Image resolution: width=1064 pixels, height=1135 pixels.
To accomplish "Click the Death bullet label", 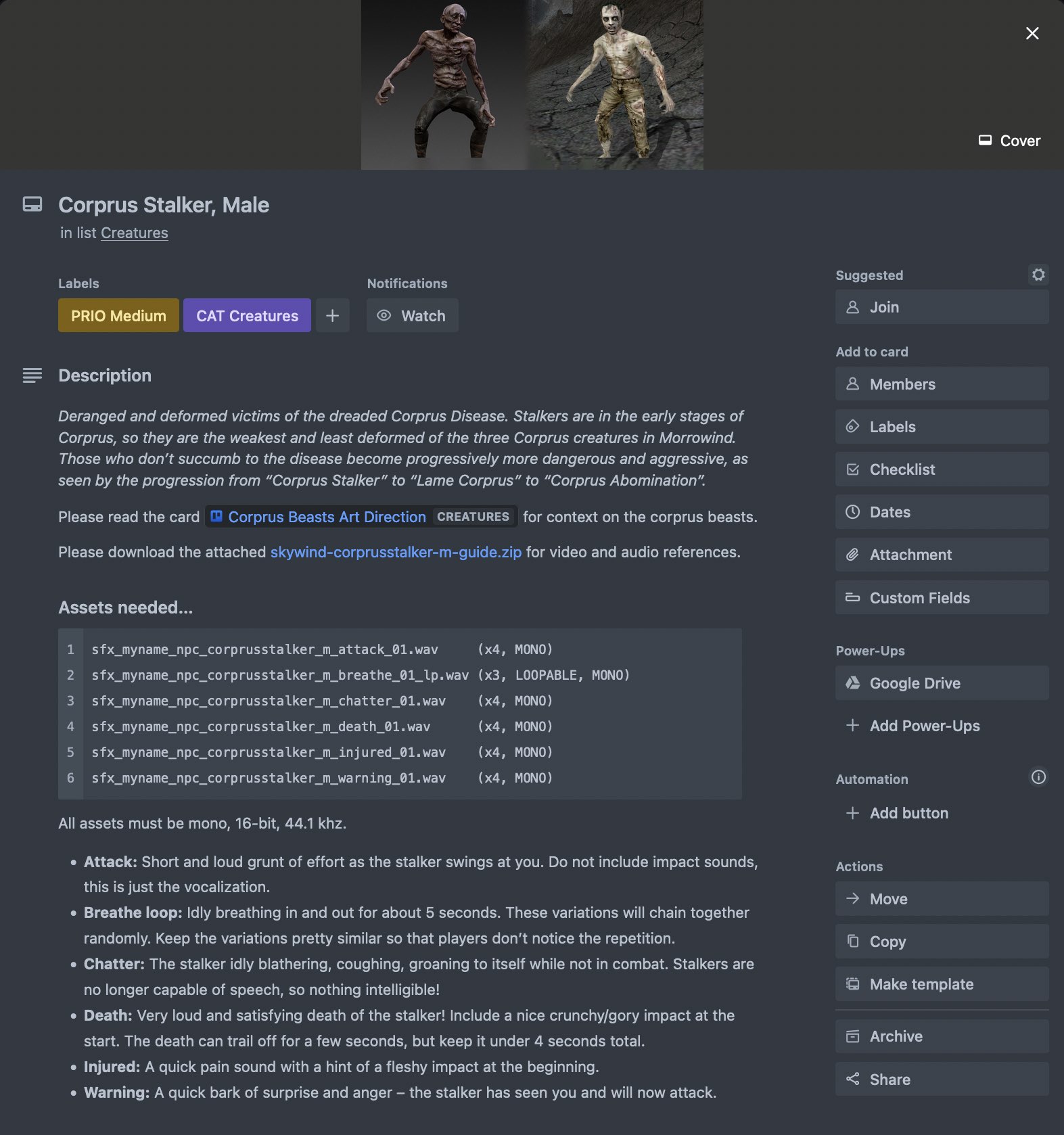I will (108, 1015).
